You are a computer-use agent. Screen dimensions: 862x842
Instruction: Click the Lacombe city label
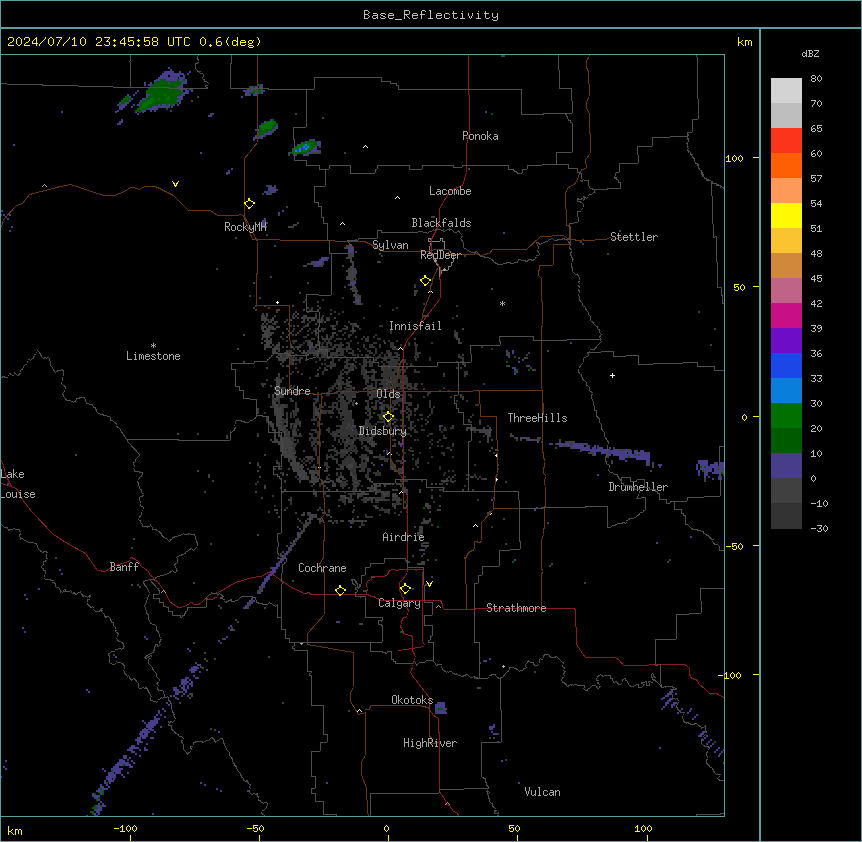[450, 191]
